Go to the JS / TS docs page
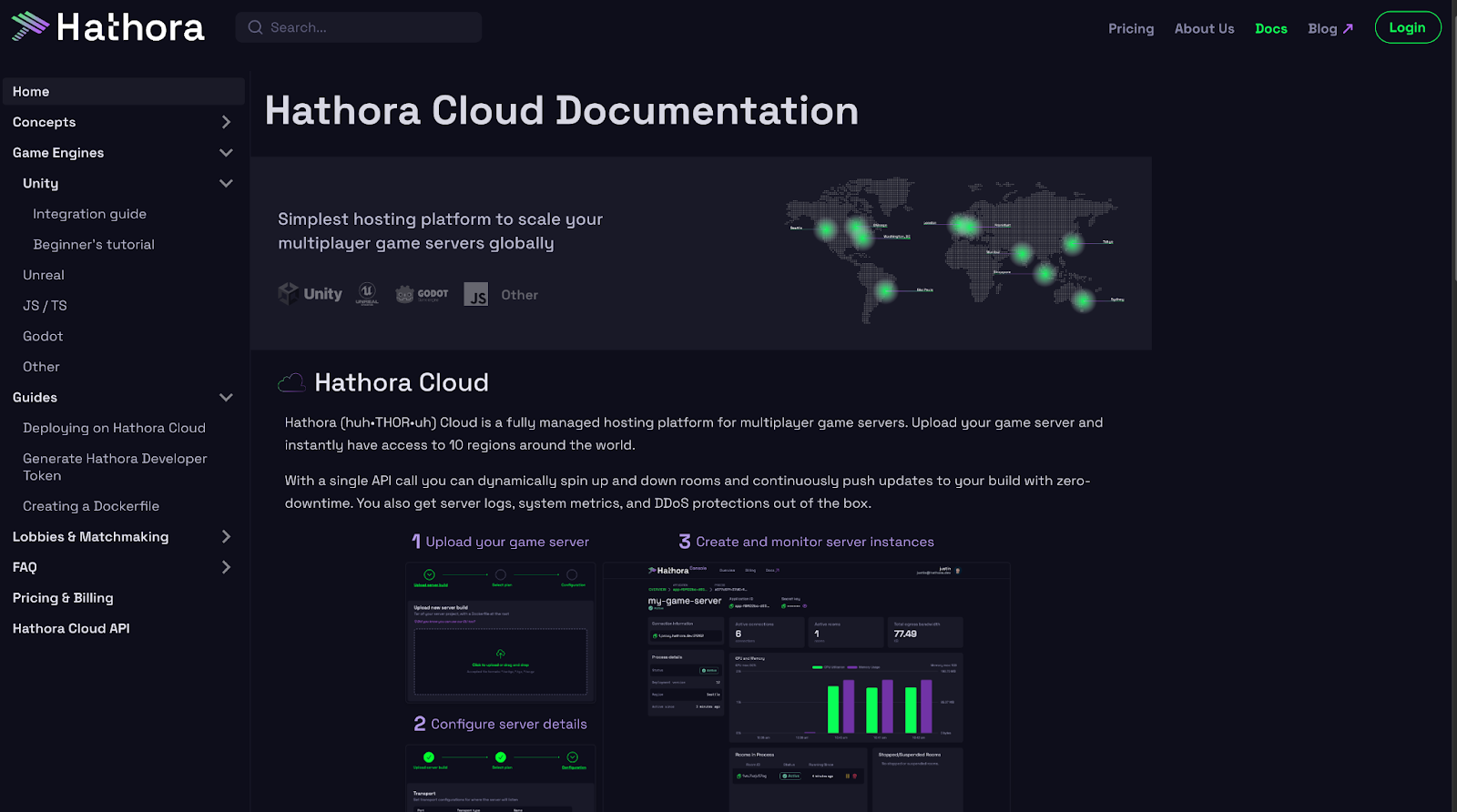Screen dimensions: 1457x812 coord(45,306)
